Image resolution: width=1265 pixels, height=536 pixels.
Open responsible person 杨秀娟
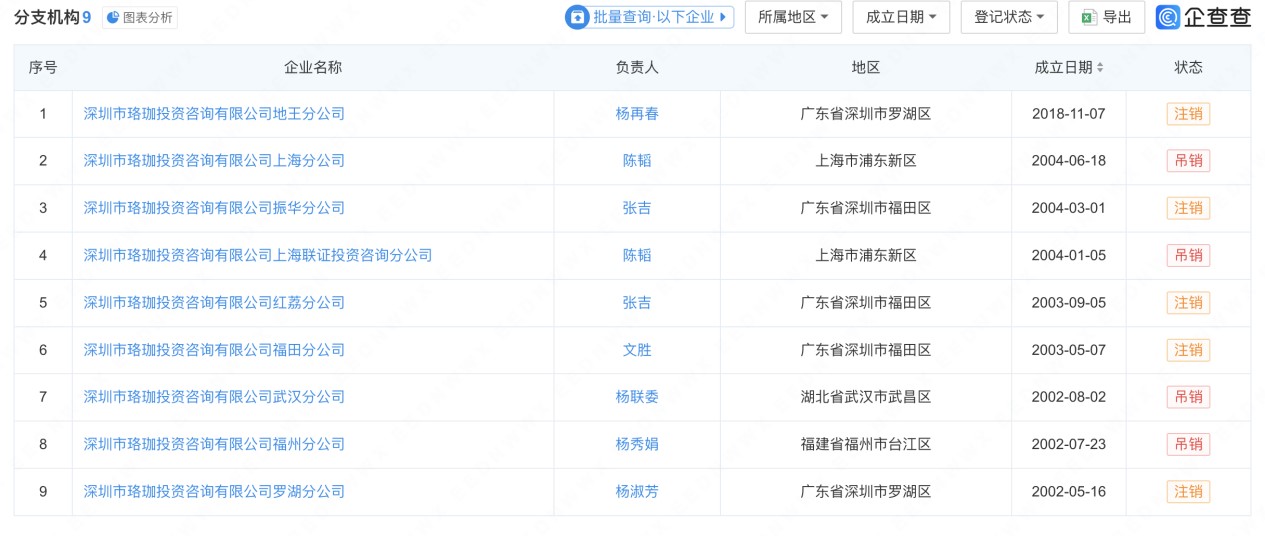637,444
